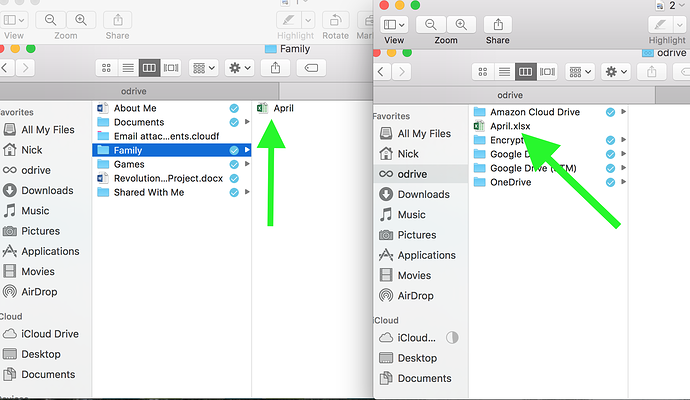
Task: Select April.xlsx file in right Finder
Action: pyautogui.click(x=510, y=126)
